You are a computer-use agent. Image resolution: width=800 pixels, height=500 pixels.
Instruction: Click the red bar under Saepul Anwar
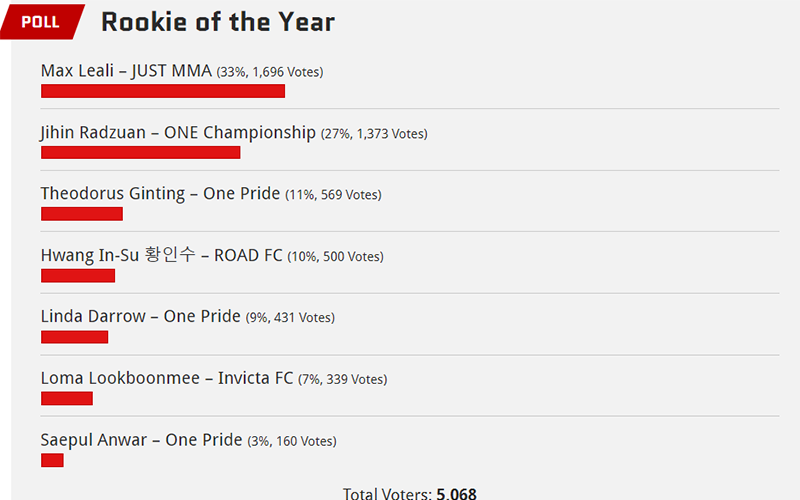tap(52, 460)
